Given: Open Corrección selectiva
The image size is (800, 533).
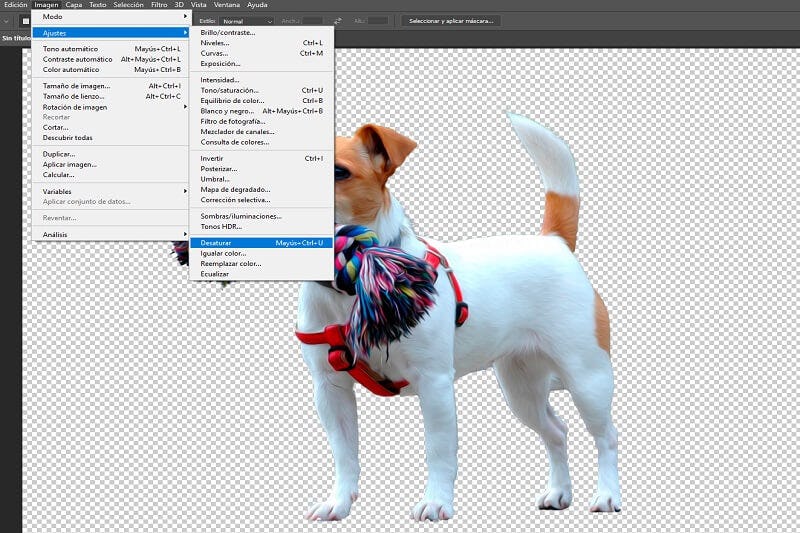Looking at the screenshot, I should coord(261,200).
